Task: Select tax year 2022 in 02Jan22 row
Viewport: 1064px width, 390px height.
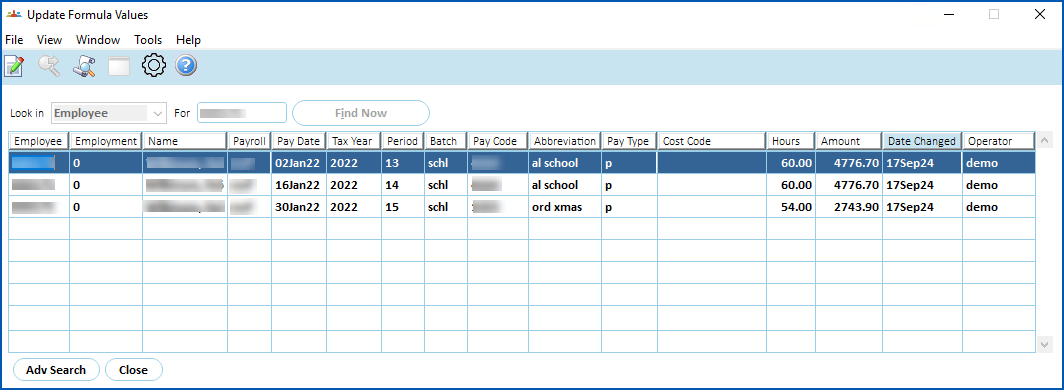Action: (354, 163)
